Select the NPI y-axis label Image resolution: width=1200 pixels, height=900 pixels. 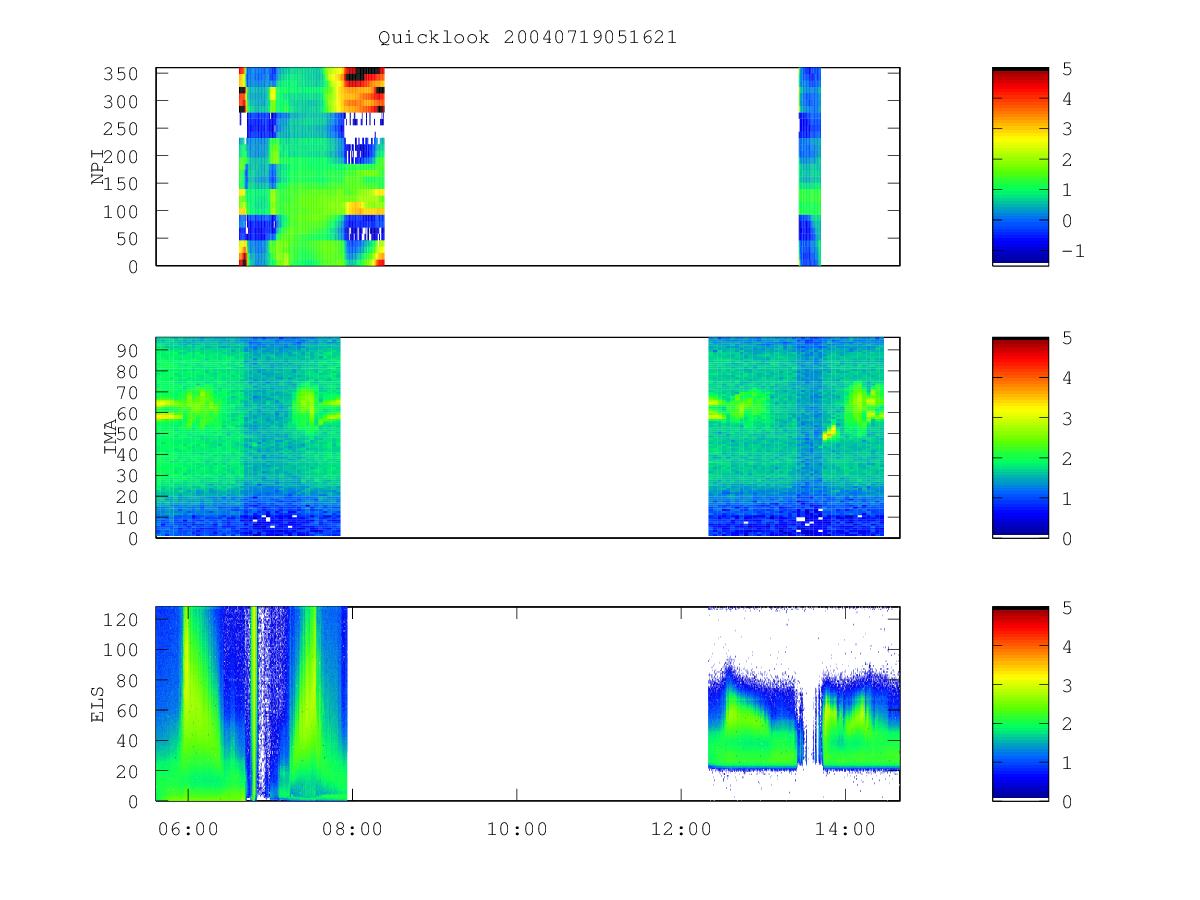[99, 167]
